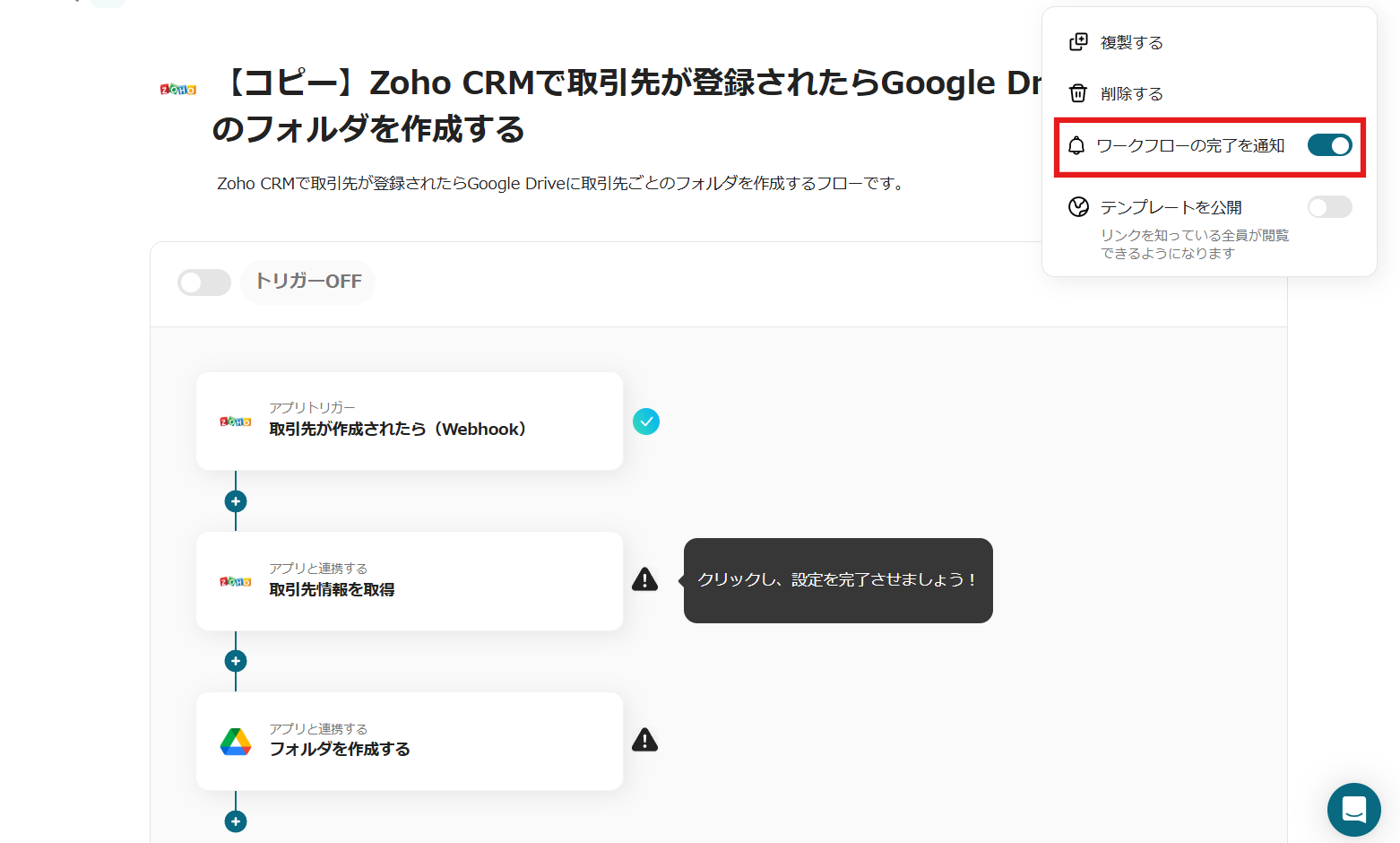Turn on the trigger toggle switch
The image size is (1400, 843).
204,282
